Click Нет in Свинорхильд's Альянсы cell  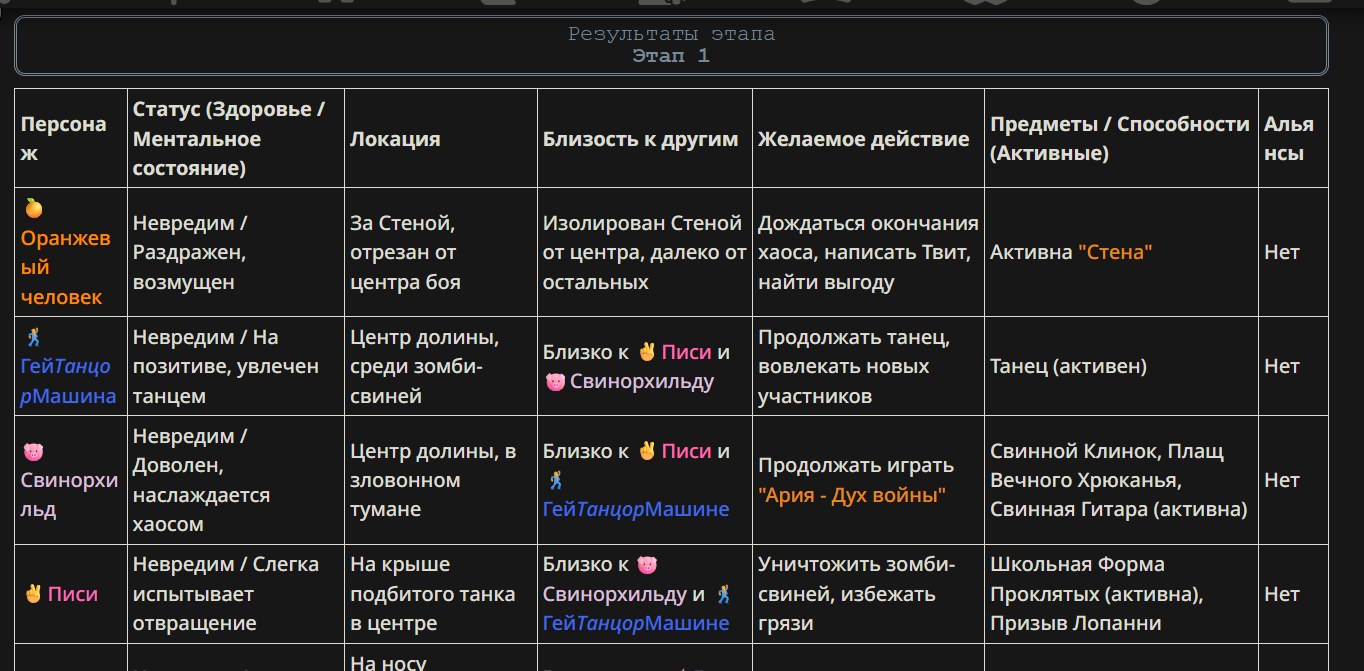click(1282, 480)
